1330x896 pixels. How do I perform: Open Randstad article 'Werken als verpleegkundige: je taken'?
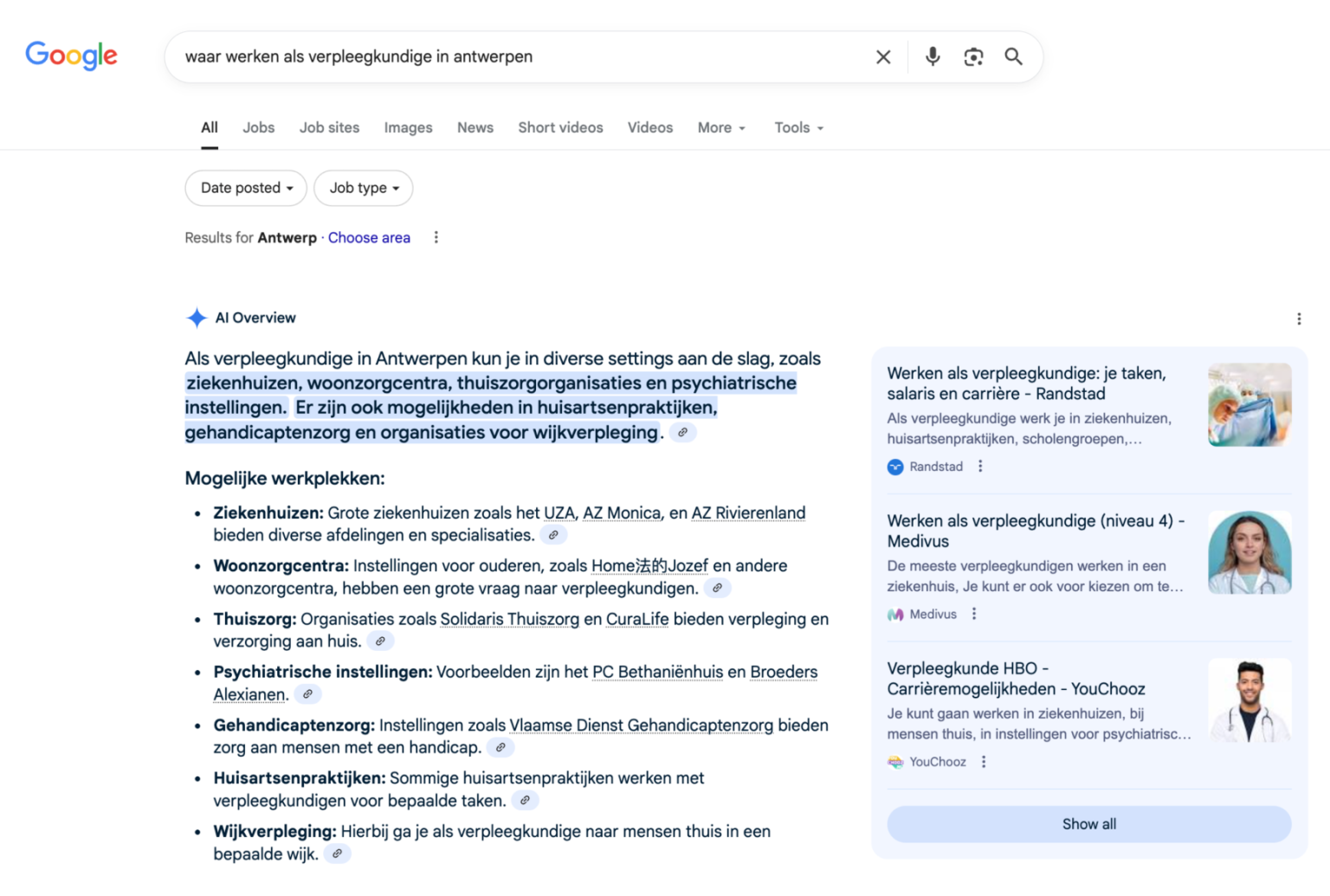[1027, 384]
